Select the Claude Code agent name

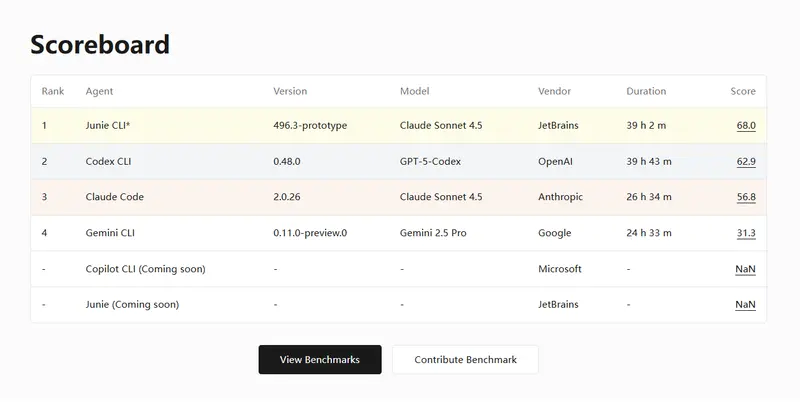115,198
